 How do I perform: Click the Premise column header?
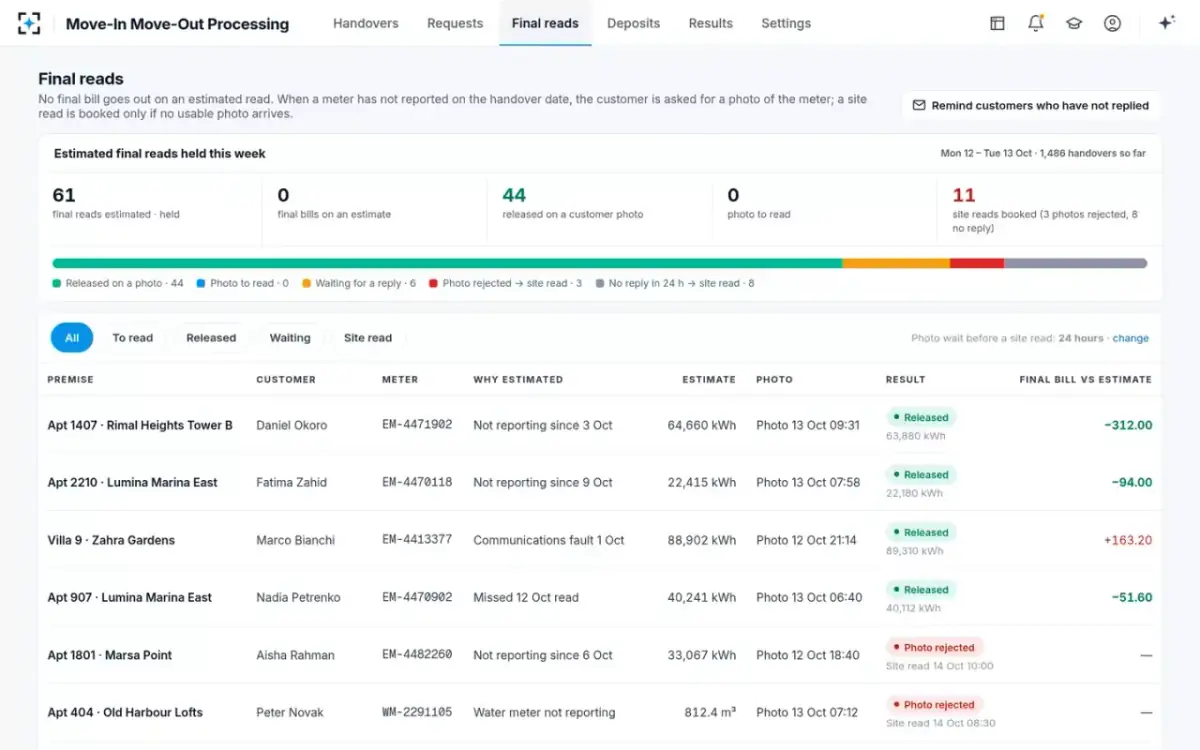click(70, 380)
